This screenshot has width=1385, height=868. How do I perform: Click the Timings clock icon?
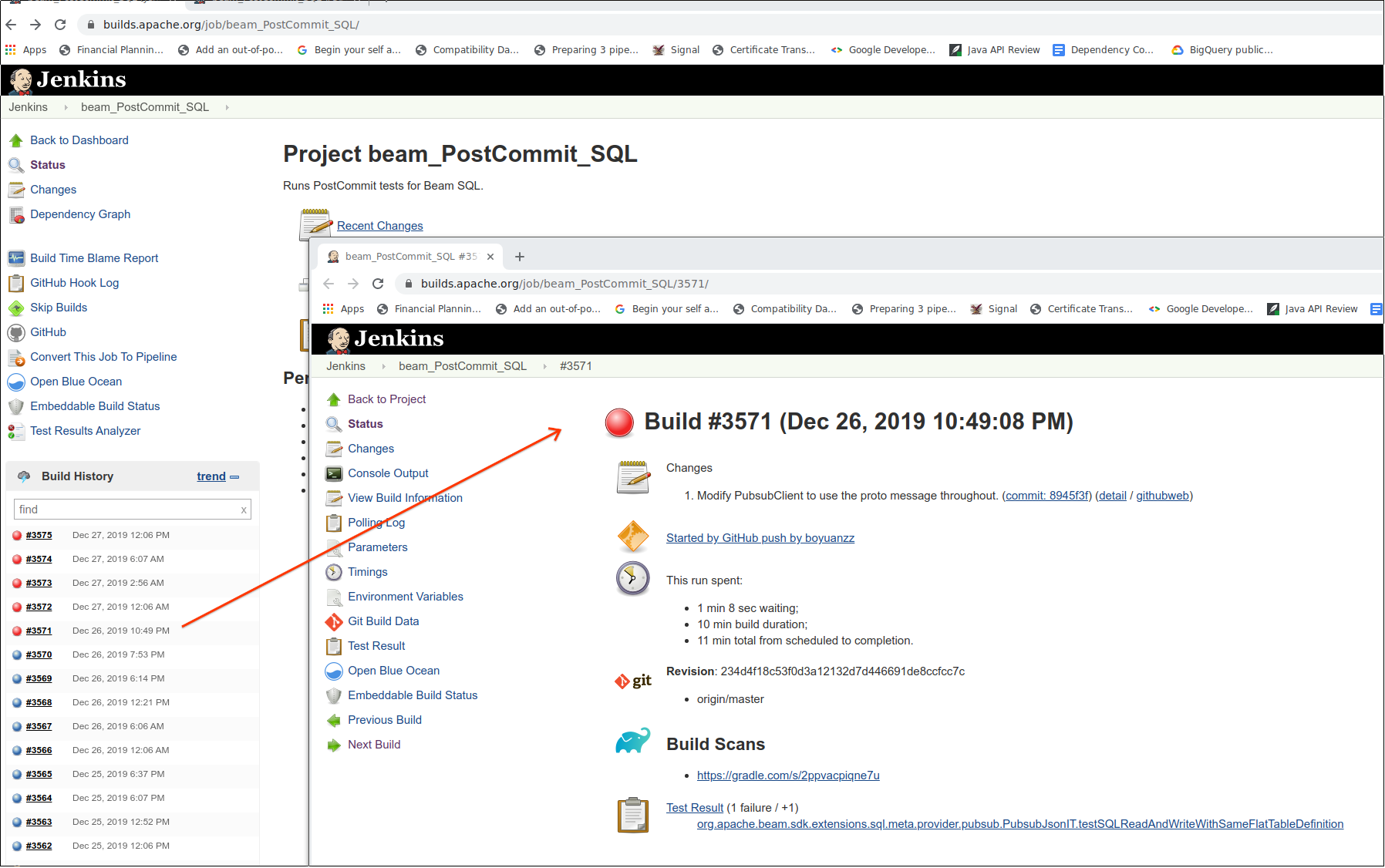(x=334, y=572)
